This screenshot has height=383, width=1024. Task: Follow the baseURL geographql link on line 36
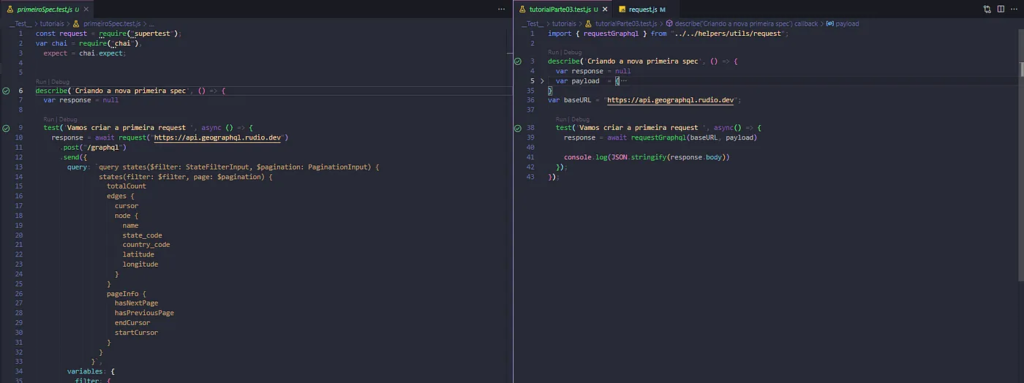671,101
